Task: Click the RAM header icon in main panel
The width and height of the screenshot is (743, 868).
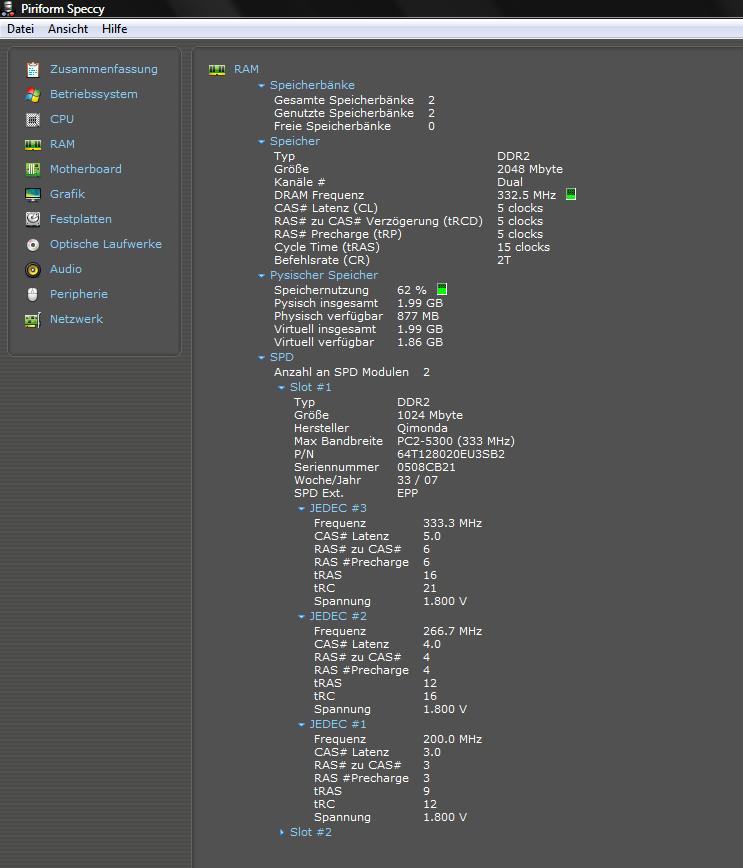Action: [216, 70]
